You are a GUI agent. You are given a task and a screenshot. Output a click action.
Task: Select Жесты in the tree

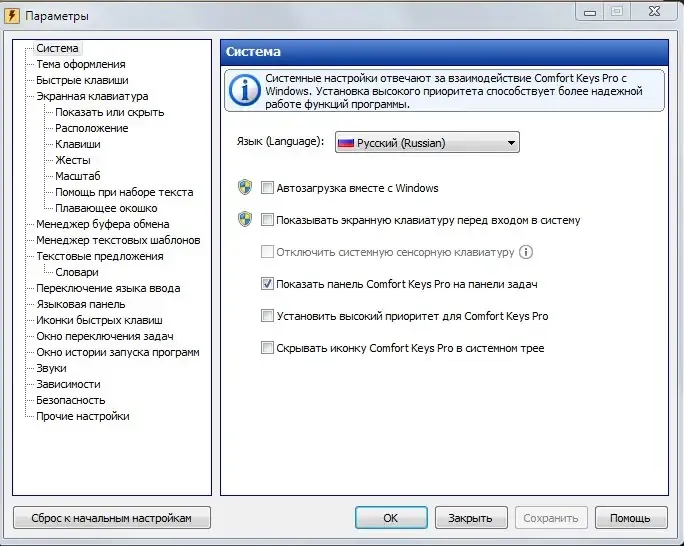coord(72,160)
